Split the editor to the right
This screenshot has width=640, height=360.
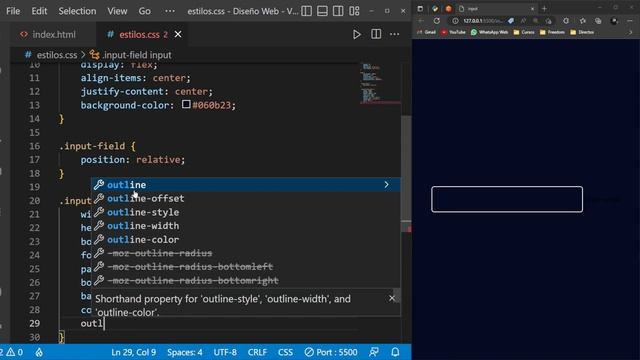[376, 34]
